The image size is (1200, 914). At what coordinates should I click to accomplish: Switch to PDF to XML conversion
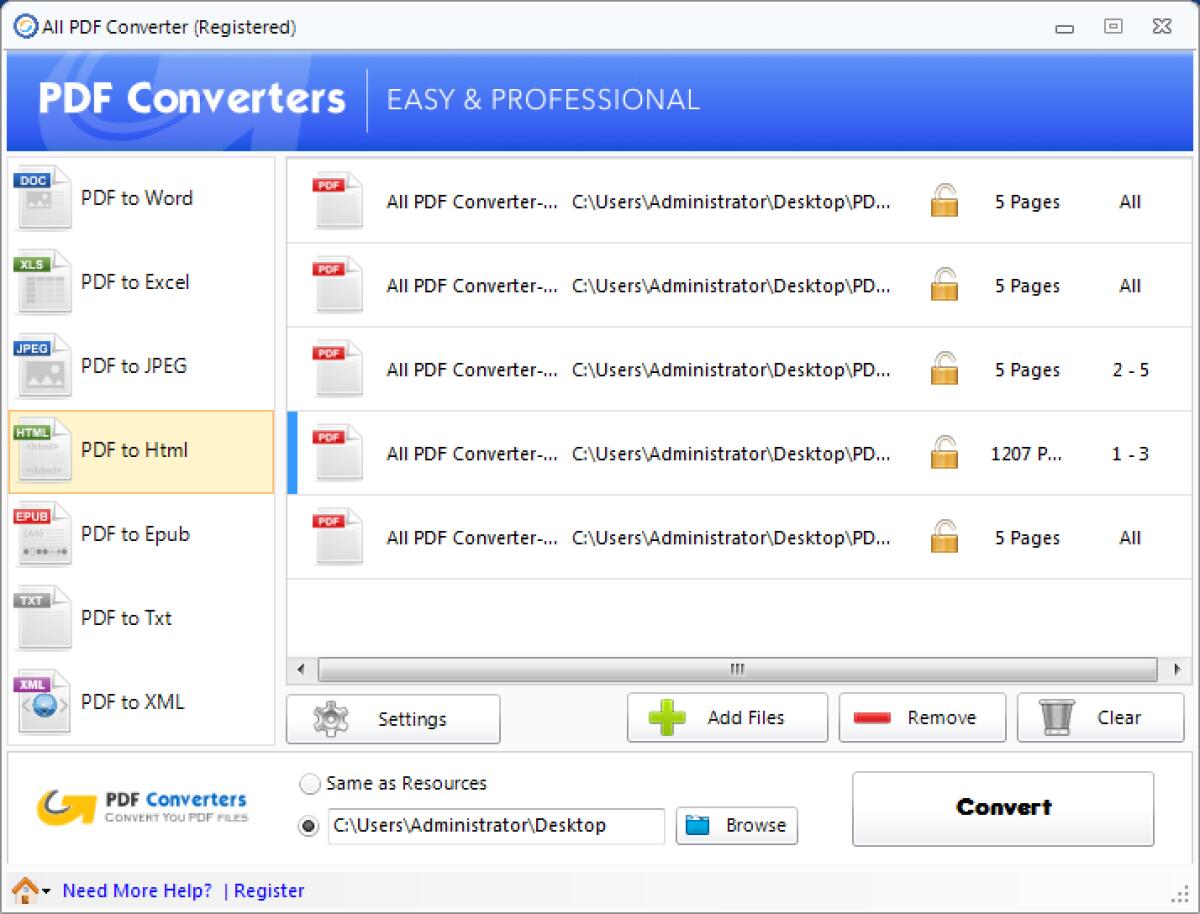pyautogui.click(x=42, y=701)
